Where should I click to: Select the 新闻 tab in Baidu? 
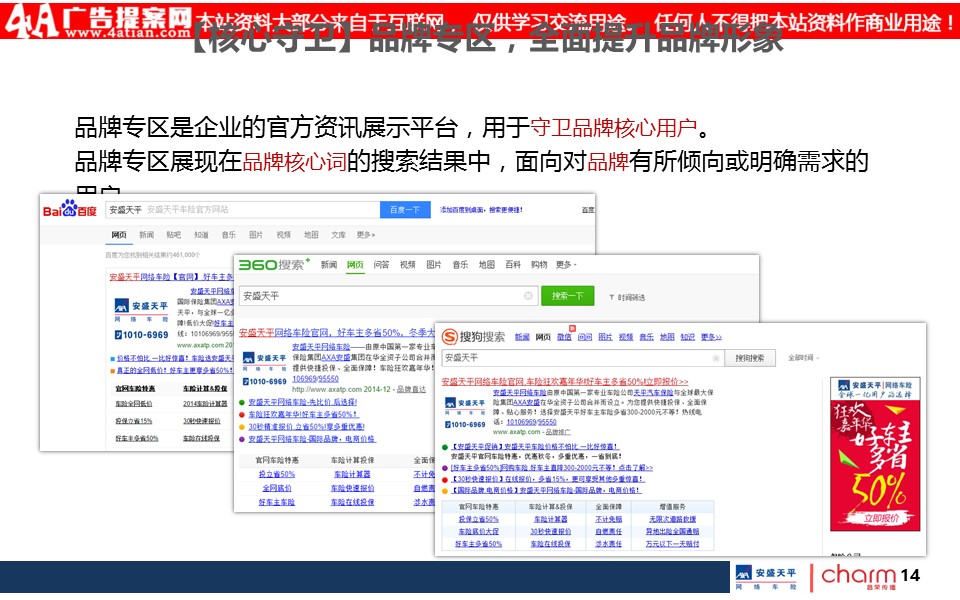coord(146,234)
